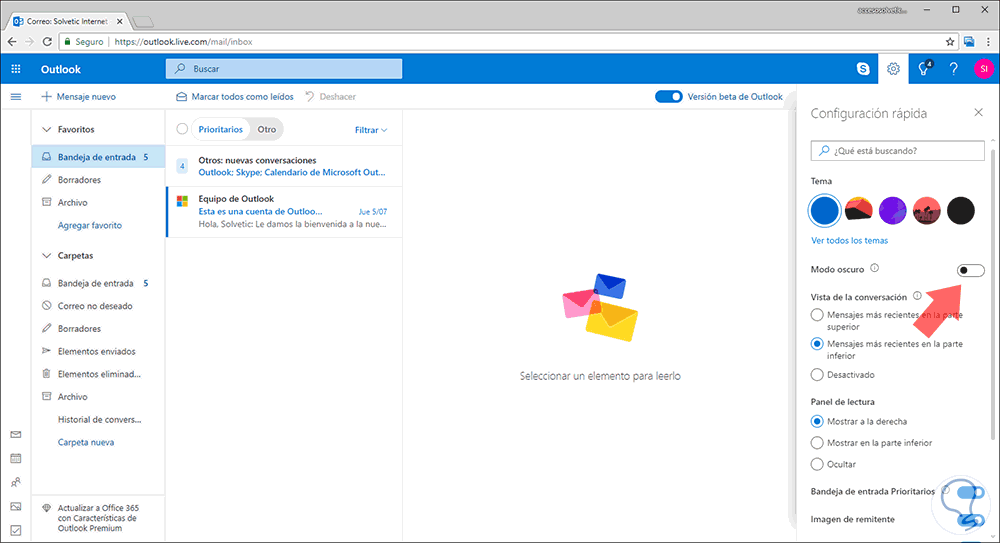This screenshot has height=543, width=1000.
Task: Open the Photos module icon
Action: pos(16,507)
